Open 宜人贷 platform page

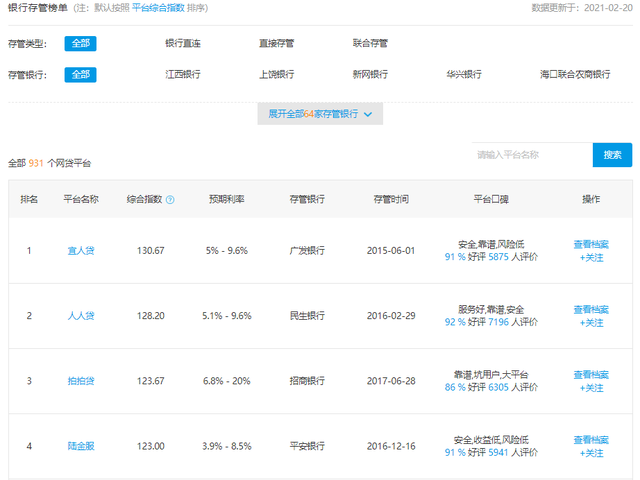(81, 251)
